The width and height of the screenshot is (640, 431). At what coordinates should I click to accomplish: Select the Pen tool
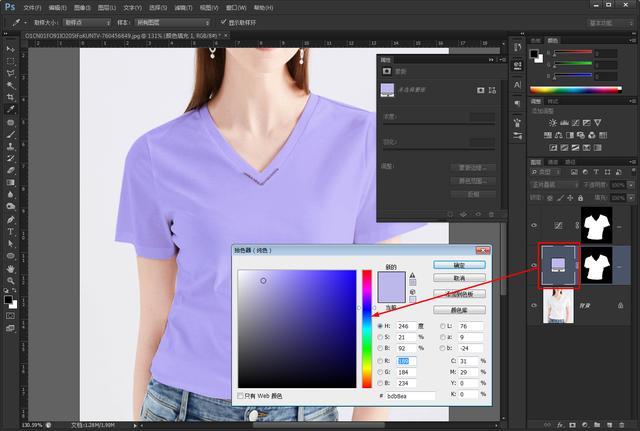point(11,220)
